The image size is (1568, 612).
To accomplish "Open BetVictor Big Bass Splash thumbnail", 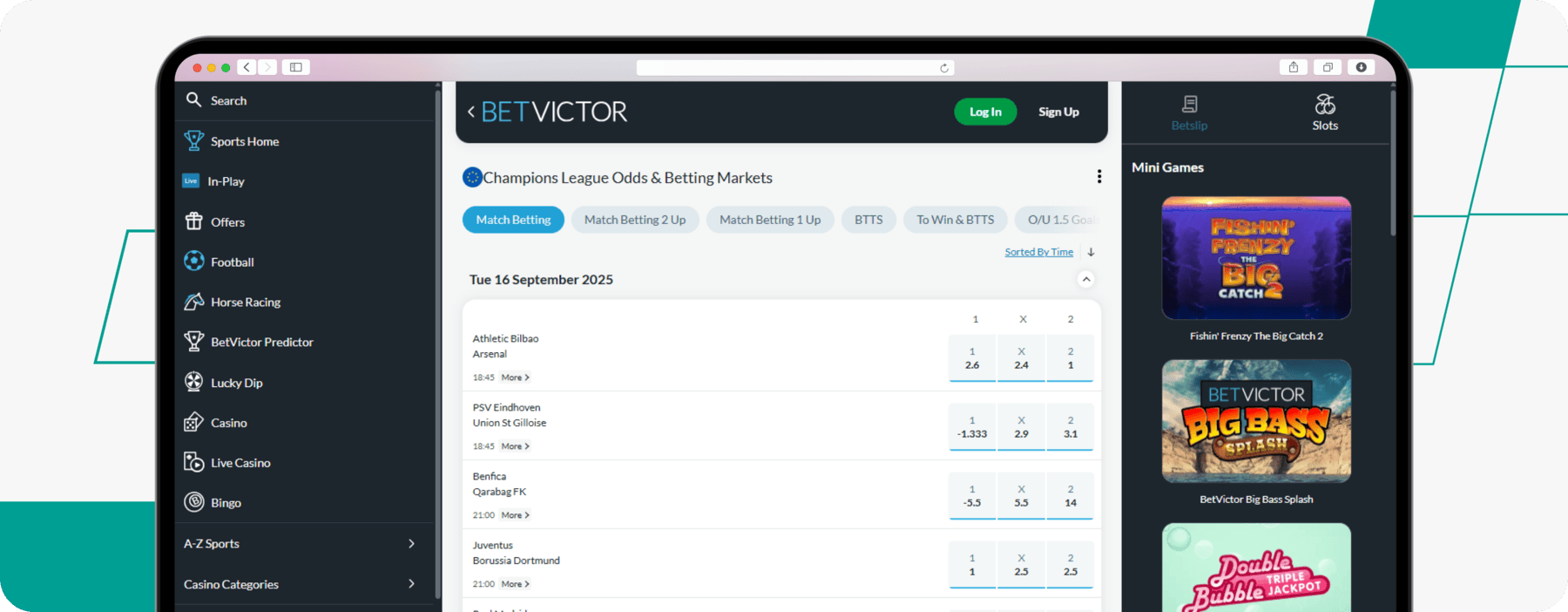I will [x=1256, y=421].
